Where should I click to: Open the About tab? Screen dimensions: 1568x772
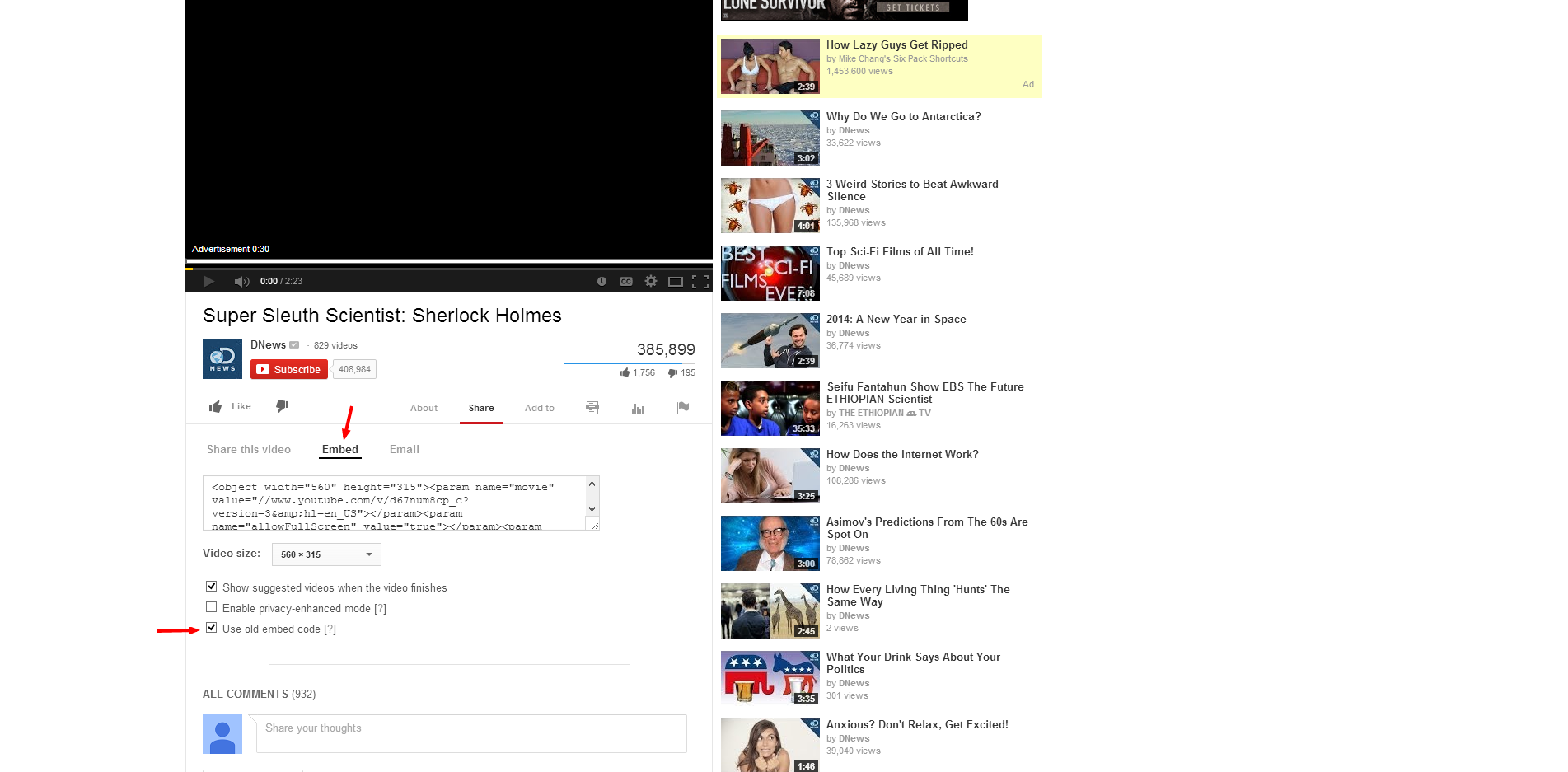click(x=424, y=408)
